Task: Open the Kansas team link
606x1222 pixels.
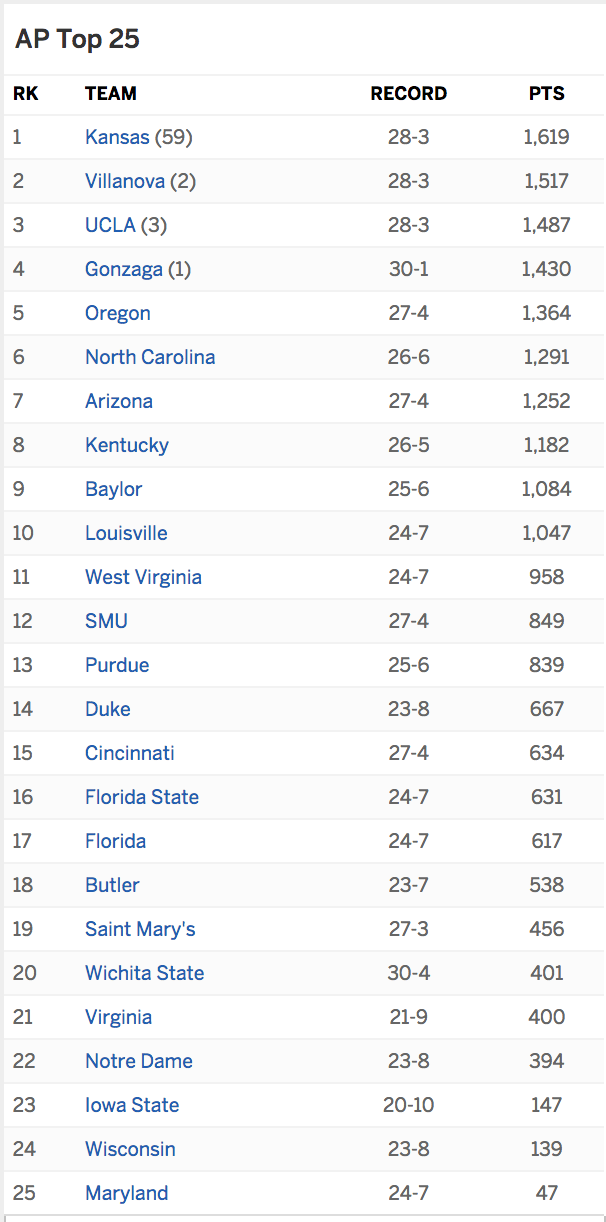Action: click(x=117, y=137)
